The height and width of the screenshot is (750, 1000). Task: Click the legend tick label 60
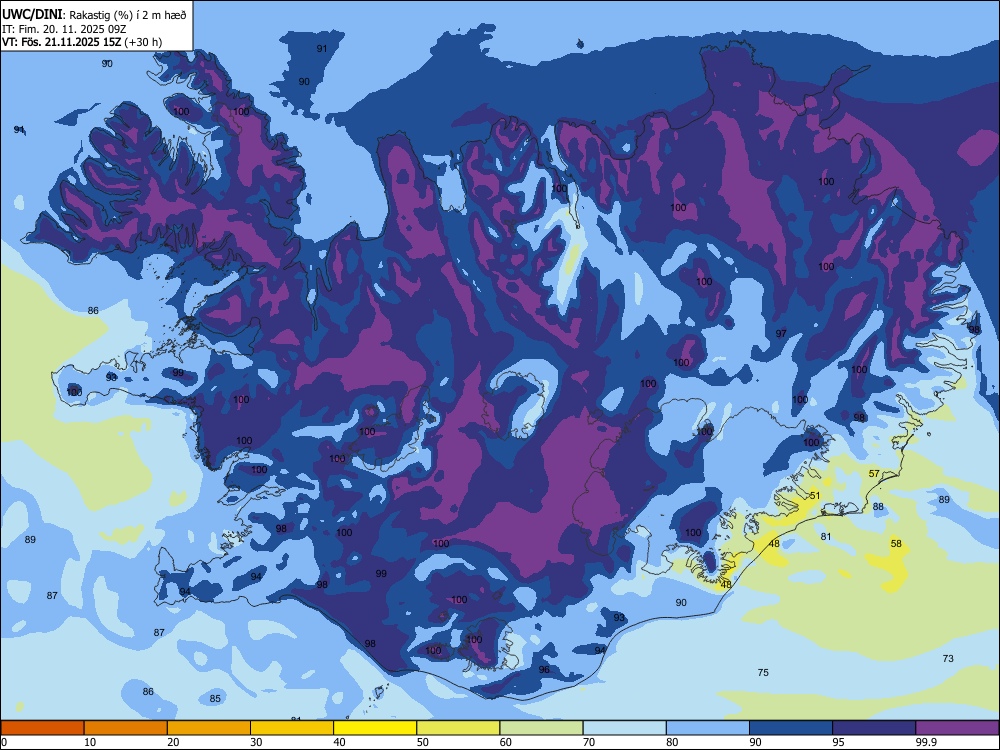pyautogui.click(x=506, y=742)
